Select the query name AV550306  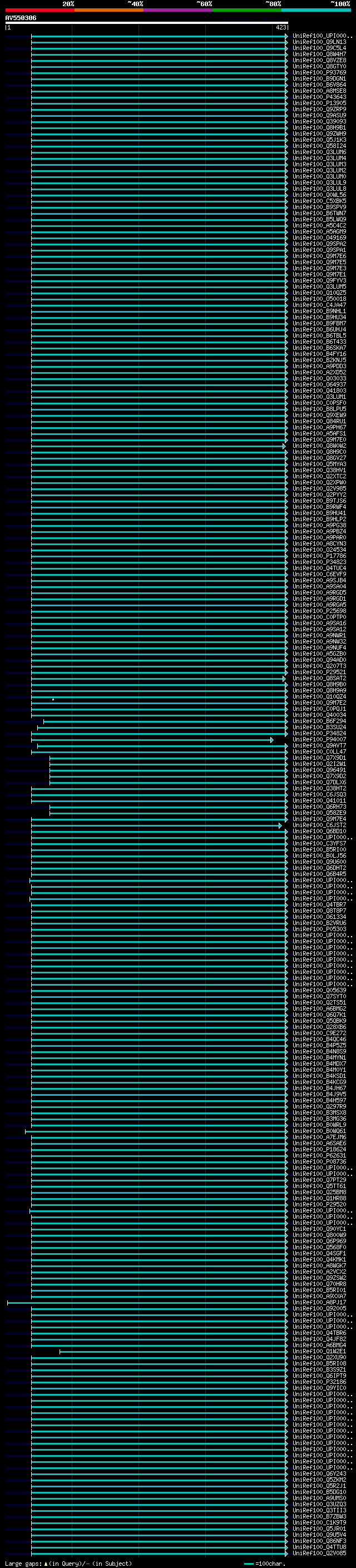click(21, 18)
